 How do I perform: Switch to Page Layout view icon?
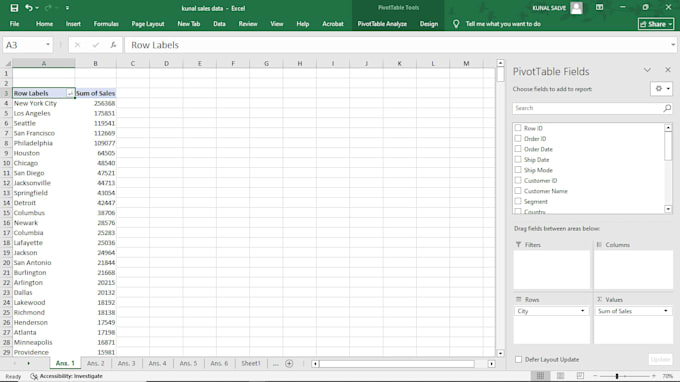[560, 376]
